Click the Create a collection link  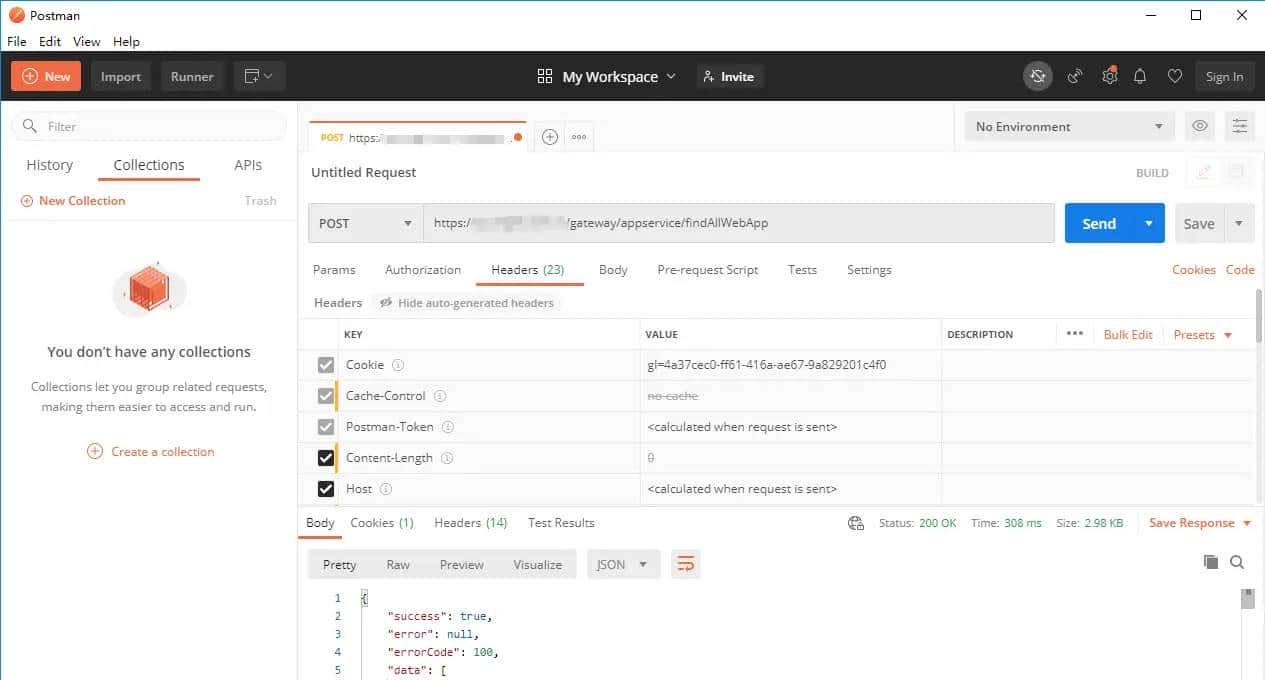click(162, 451)
